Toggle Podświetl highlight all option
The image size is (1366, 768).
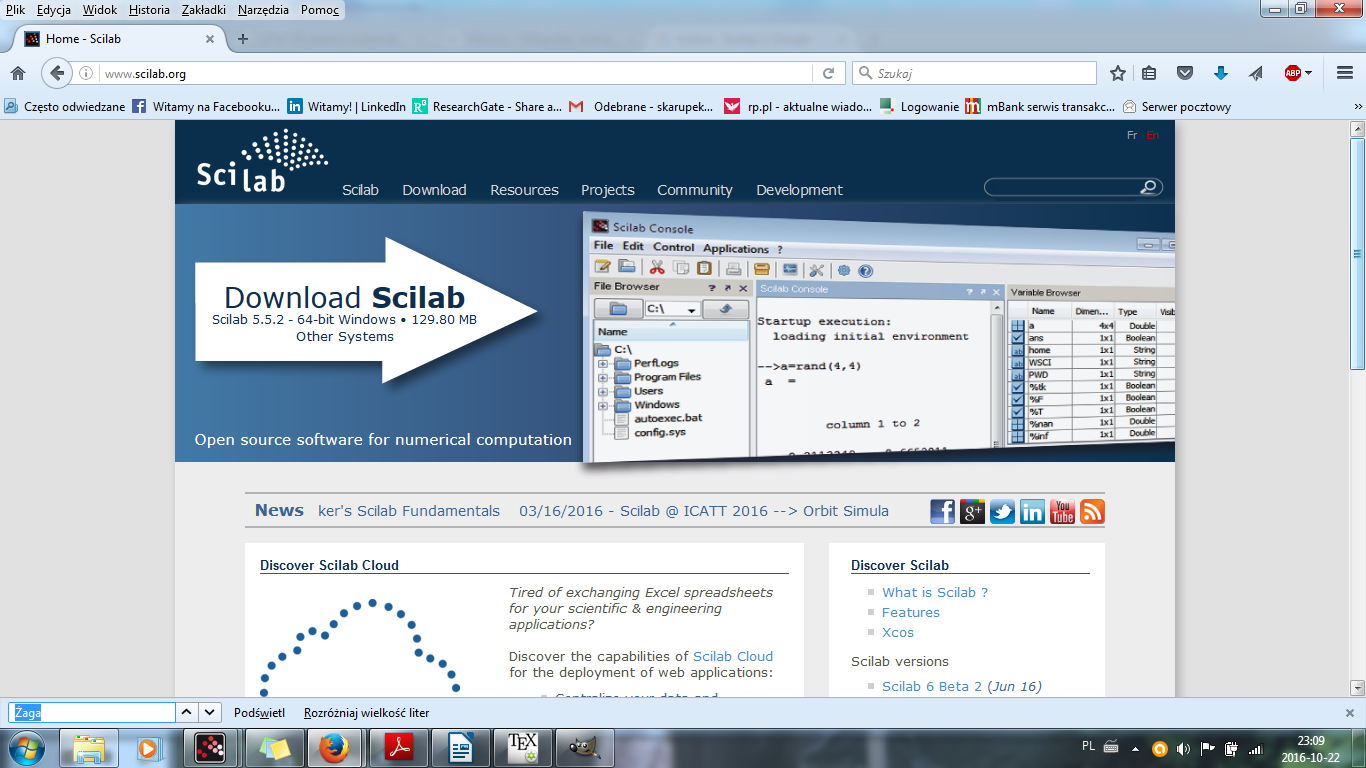(259, 713)
